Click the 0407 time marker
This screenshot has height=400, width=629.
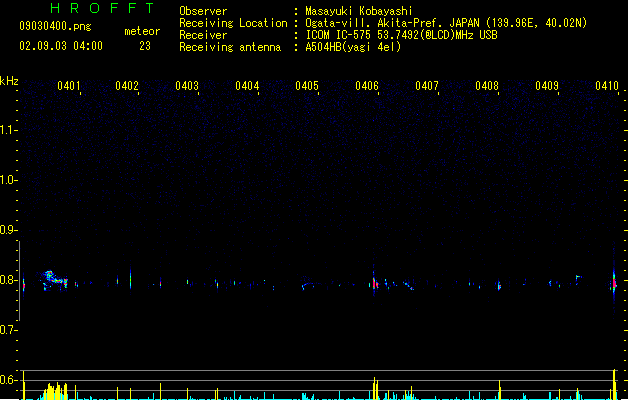pos(427,86)
